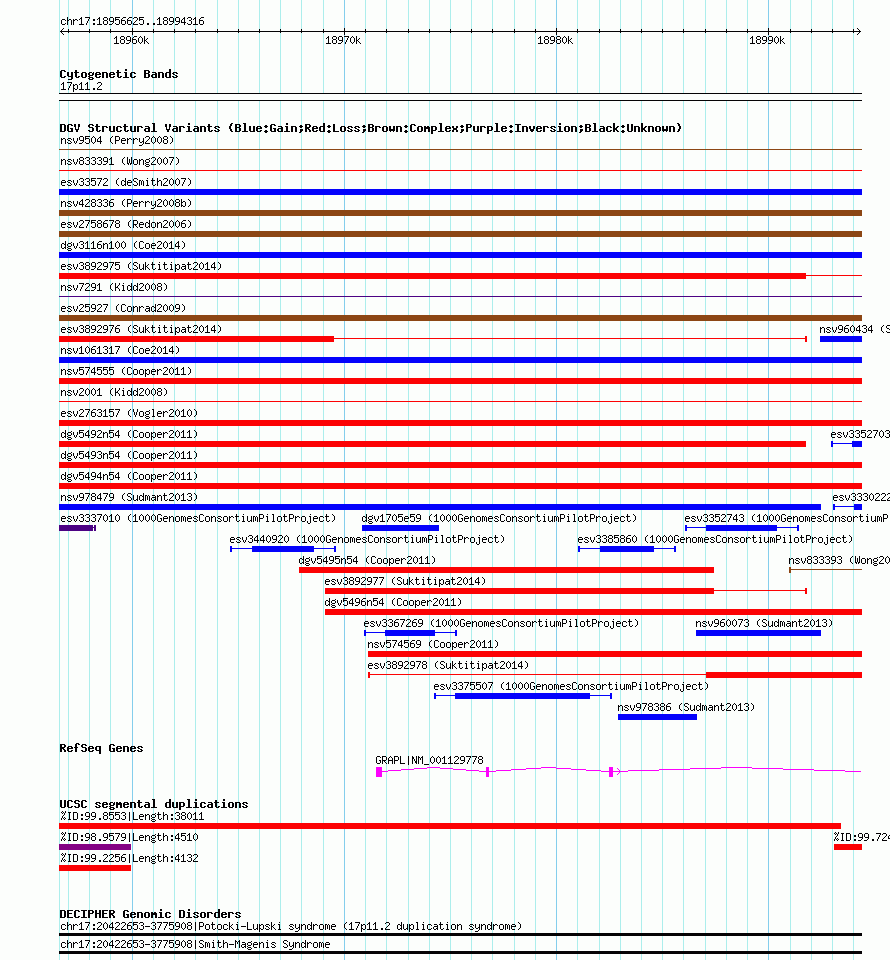Click the purple bar under esv3337010
Image resolution: width=890 pixels, height=960 pixels.
point(77,528)
